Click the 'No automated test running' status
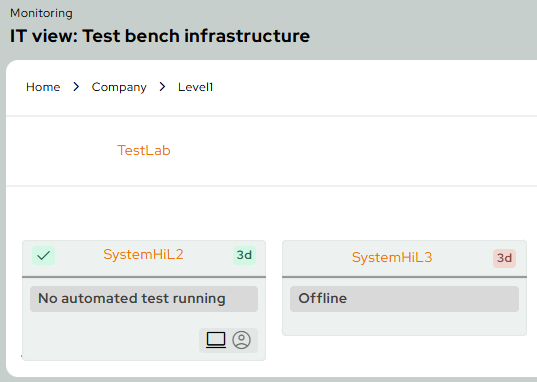The width and height of the screenshot is (537, 382). [144, 299]
